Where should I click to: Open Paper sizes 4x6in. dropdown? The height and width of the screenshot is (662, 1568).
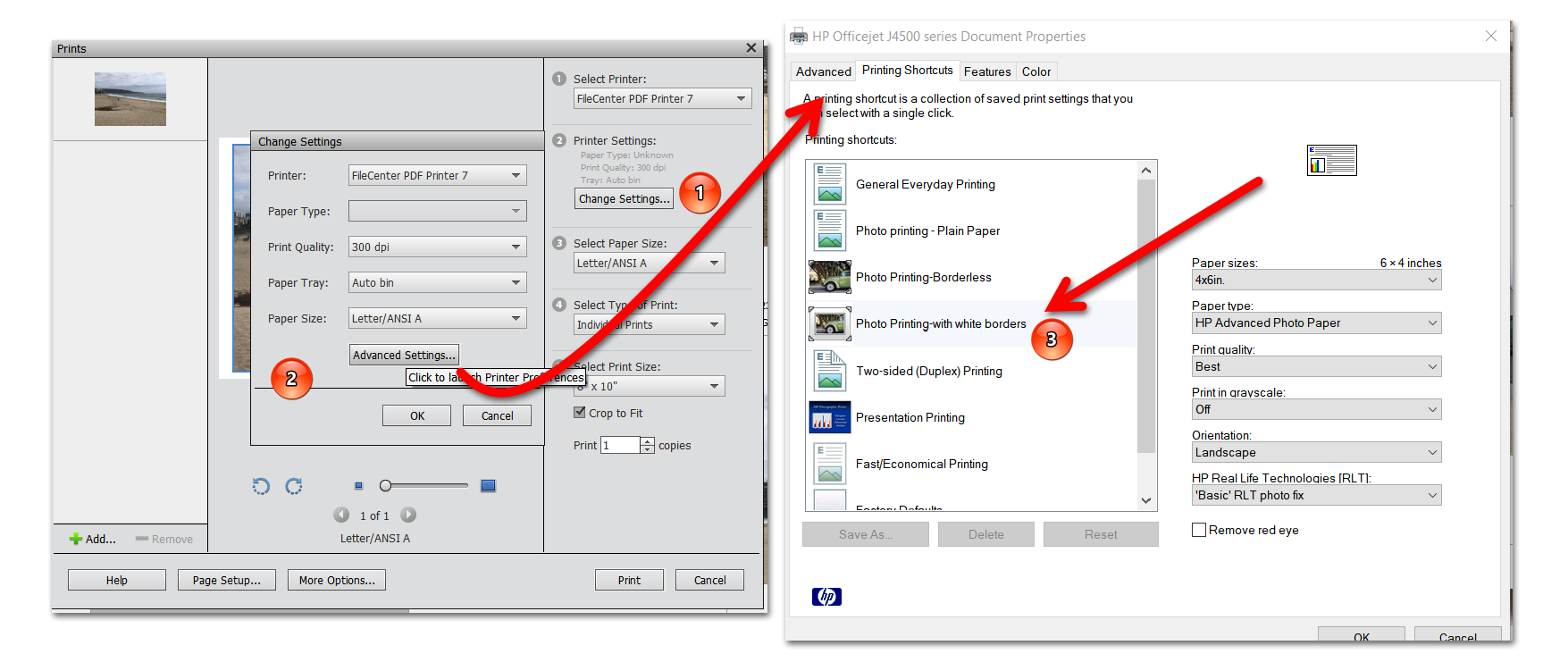(x=1316, y=280)
